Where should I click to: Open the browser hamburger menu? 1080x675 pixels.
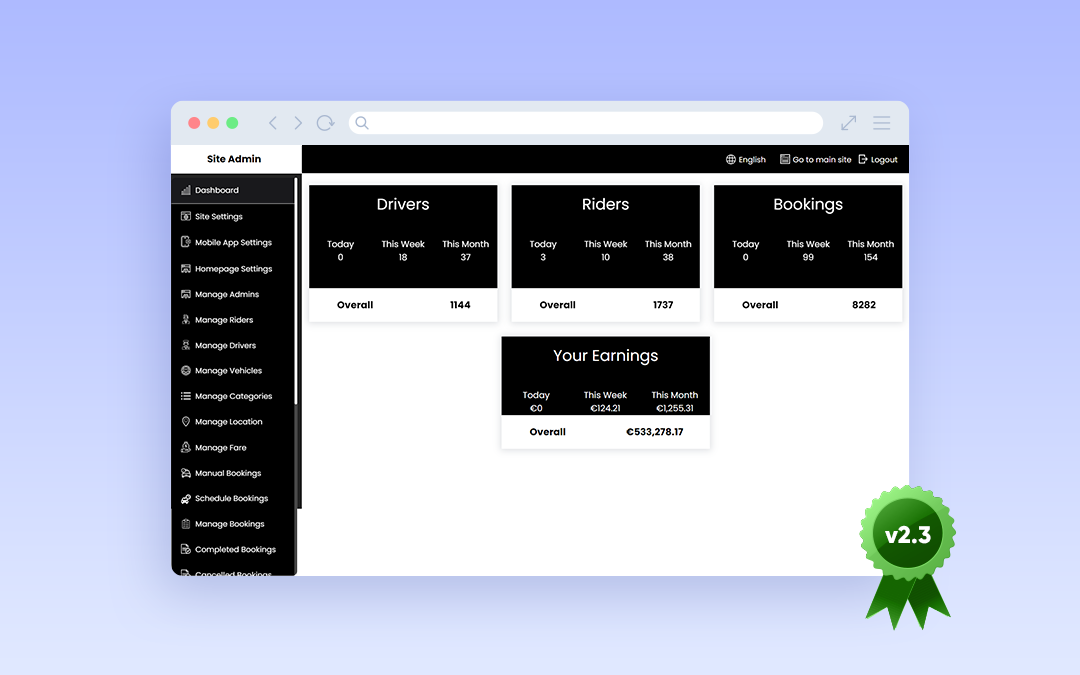pyautogui.click(x=881, y=123)
